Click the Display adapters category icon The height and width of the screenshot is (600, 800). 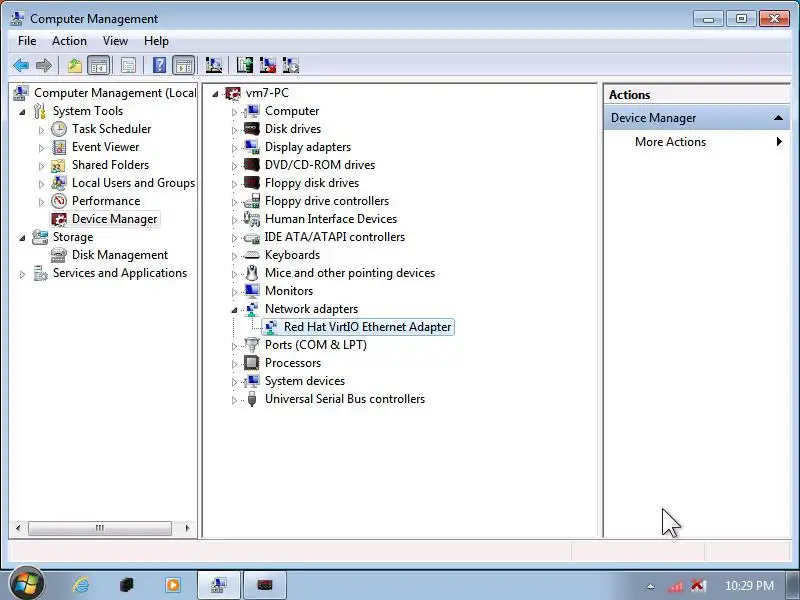pyautogui.click(x=252, y=147)
